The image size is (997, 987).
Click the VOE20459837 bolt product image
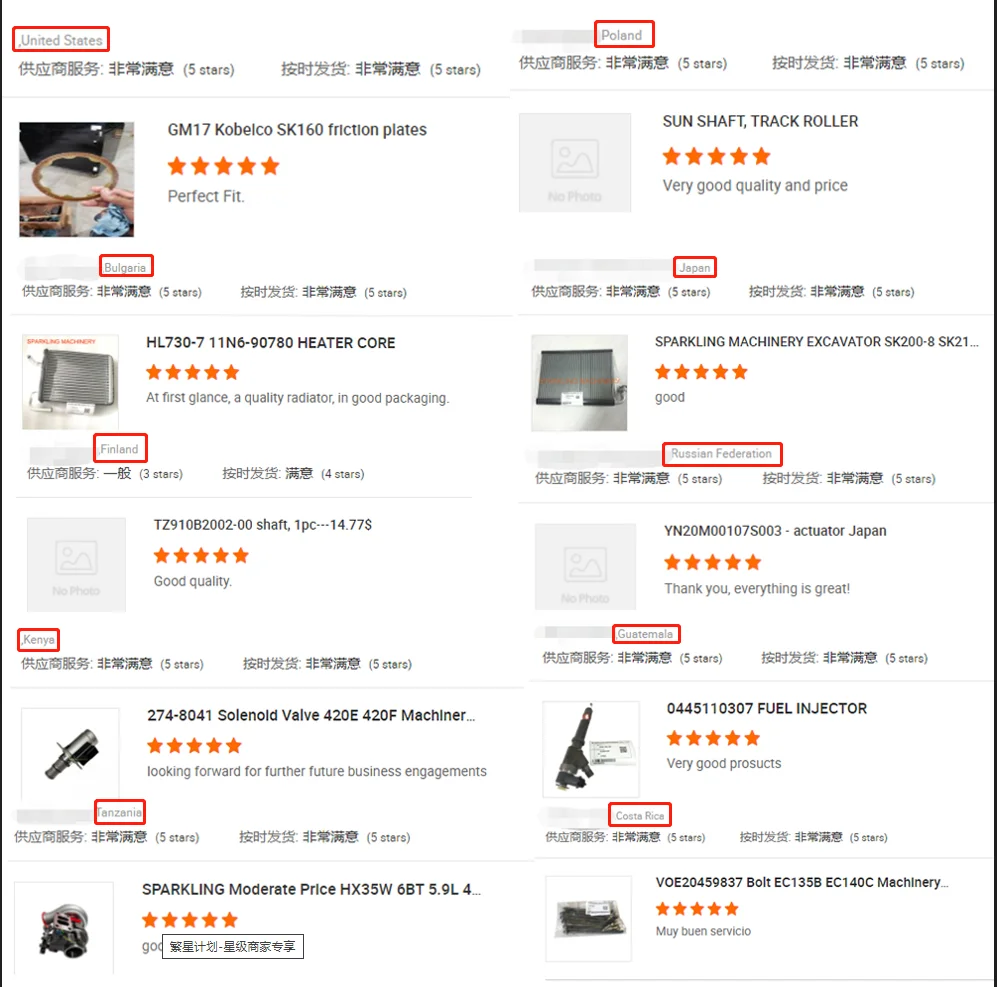[x=589, y=918]
